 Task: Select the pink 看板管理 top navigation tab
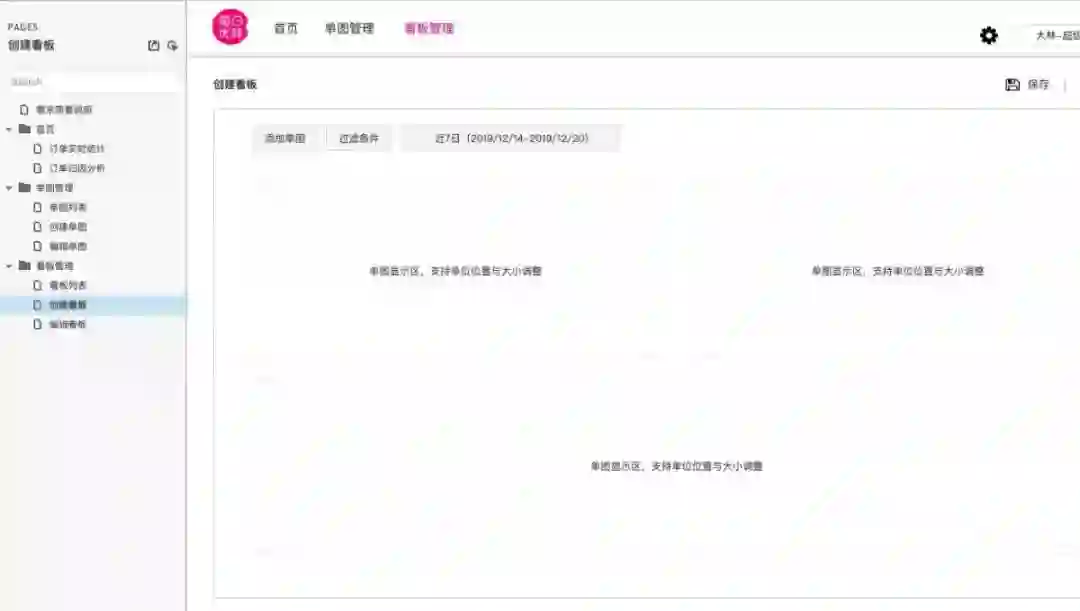(x=429, y=28)
